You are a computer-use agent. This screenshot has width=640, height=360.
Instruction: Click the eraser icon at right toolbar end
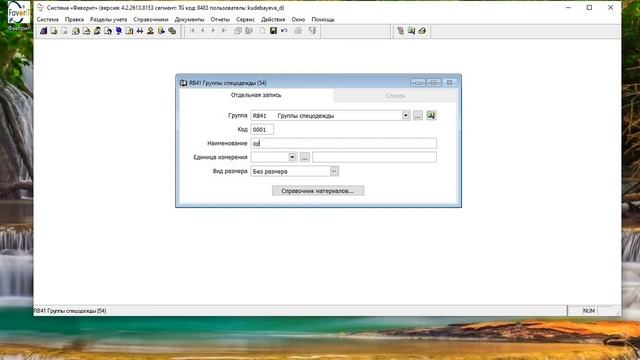tap(422, 31)
